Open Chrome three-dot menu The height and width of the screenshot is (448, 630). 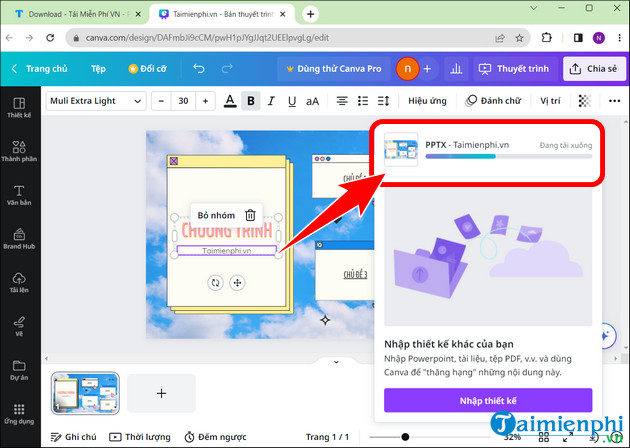coord(619,38)
